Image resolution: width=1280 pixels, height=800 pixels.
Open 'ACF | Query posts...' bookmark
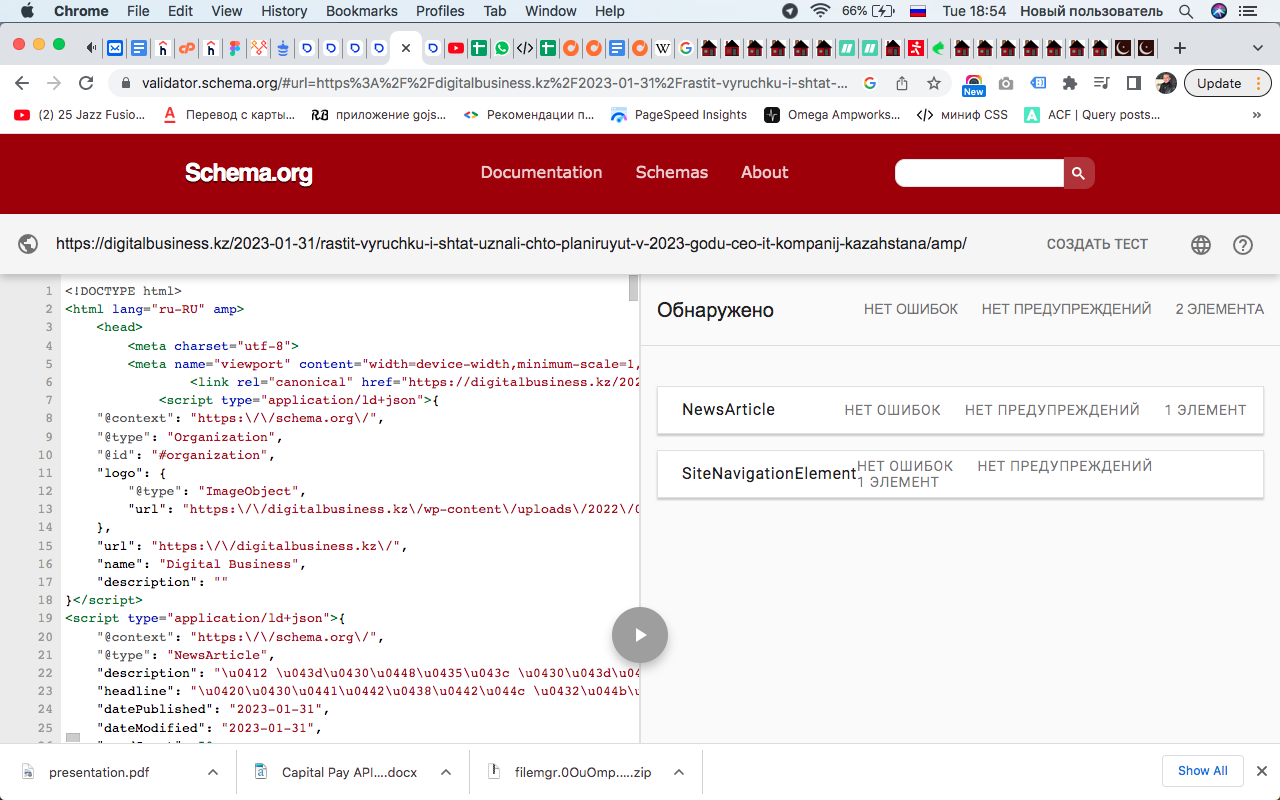[1092, 115]
